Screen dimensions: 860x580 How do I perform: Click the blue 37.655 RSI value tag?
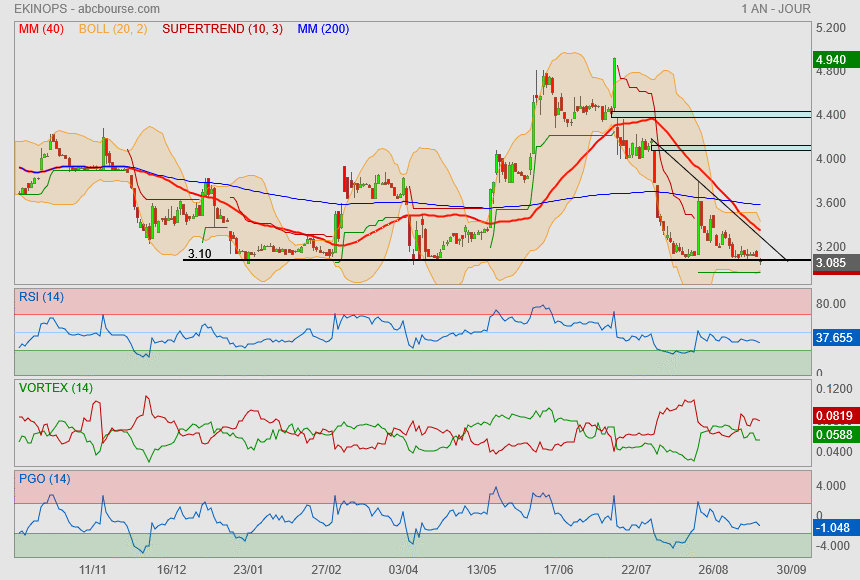(834, 338)
